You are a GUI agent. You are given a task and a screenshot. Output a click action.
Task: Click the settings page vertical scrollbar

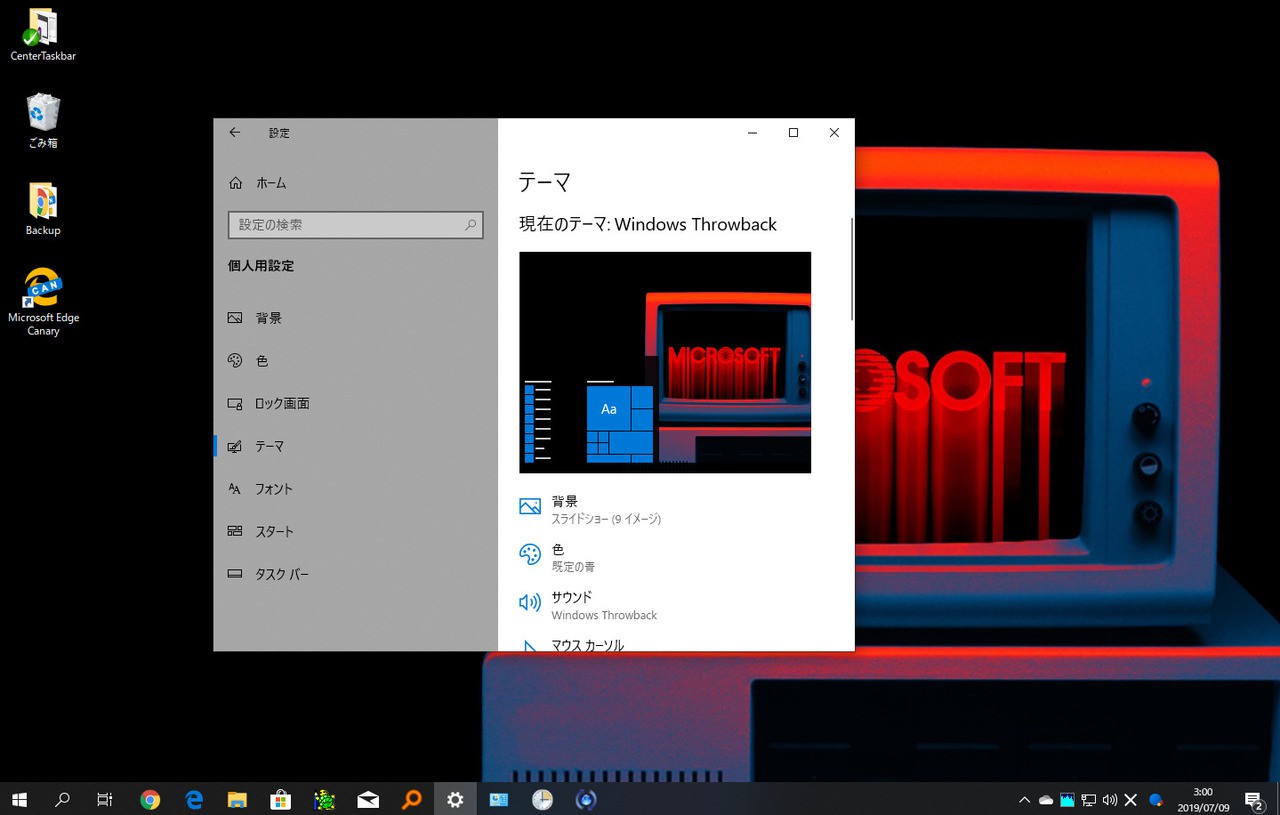(852, 269)
